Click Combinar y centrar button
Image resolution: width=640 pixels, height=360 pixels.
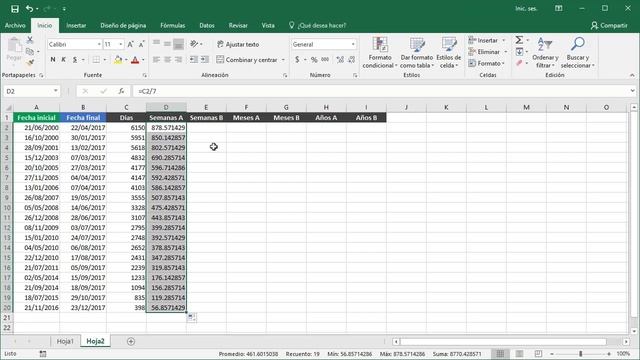coord(247,60)
